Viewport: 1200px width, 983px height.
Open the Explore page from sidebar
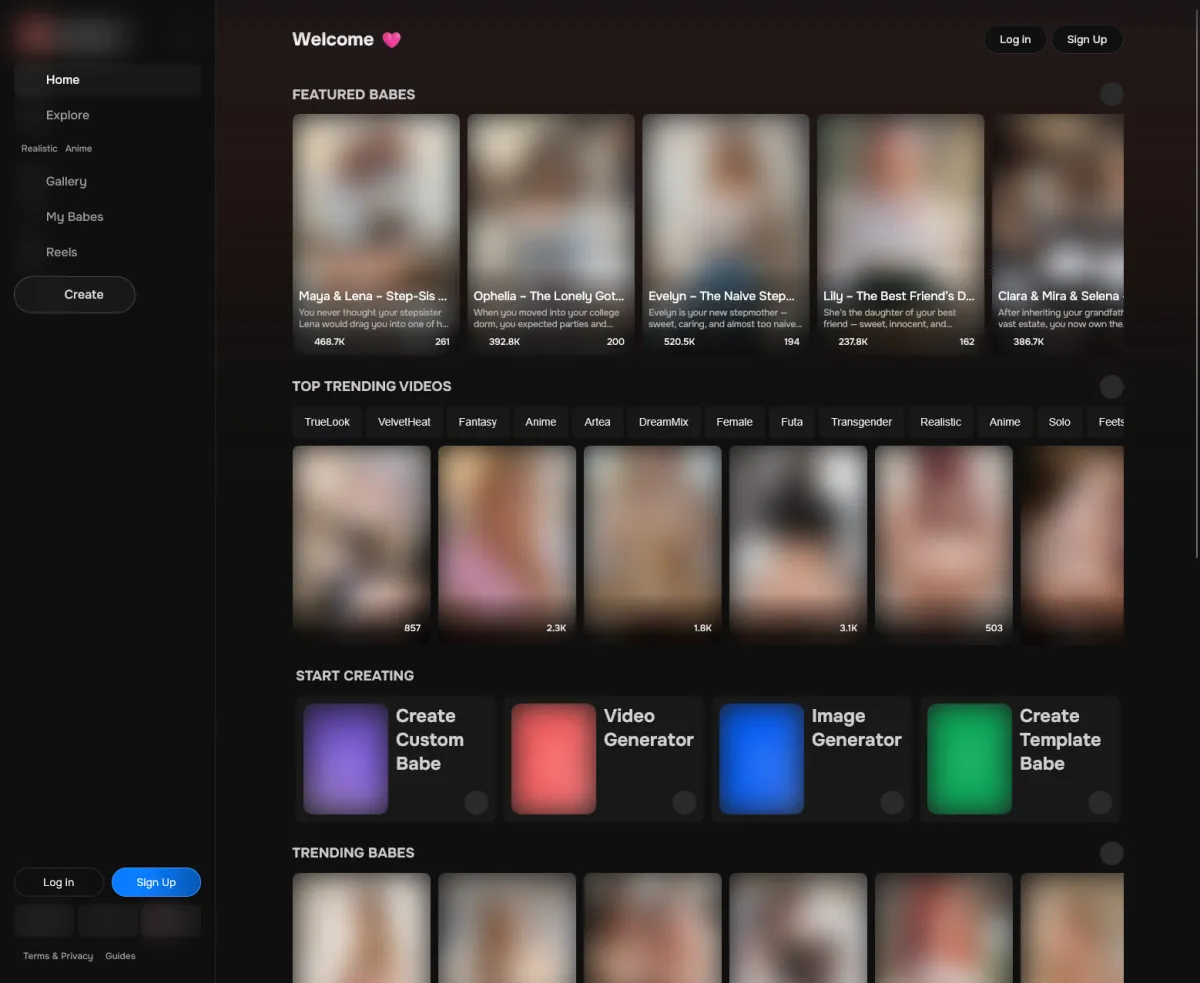pos(67,115)
